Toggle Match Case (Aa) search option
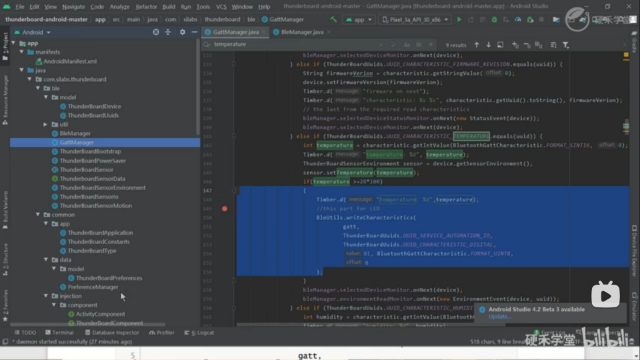640x360 pixels. tap(407, 44)
